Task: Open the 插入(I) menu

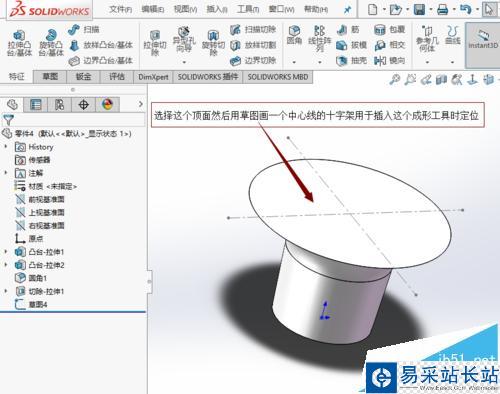Action: click(217, 10)
